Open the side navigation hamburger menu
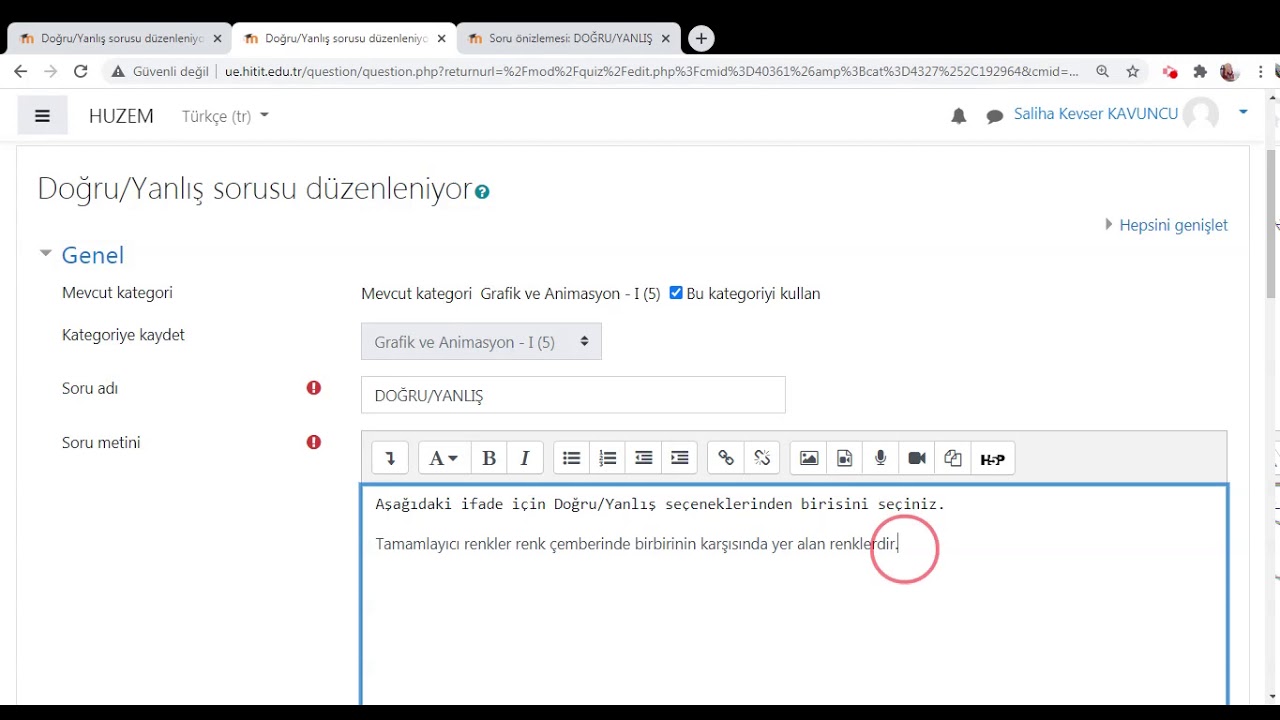 [42, 116]
